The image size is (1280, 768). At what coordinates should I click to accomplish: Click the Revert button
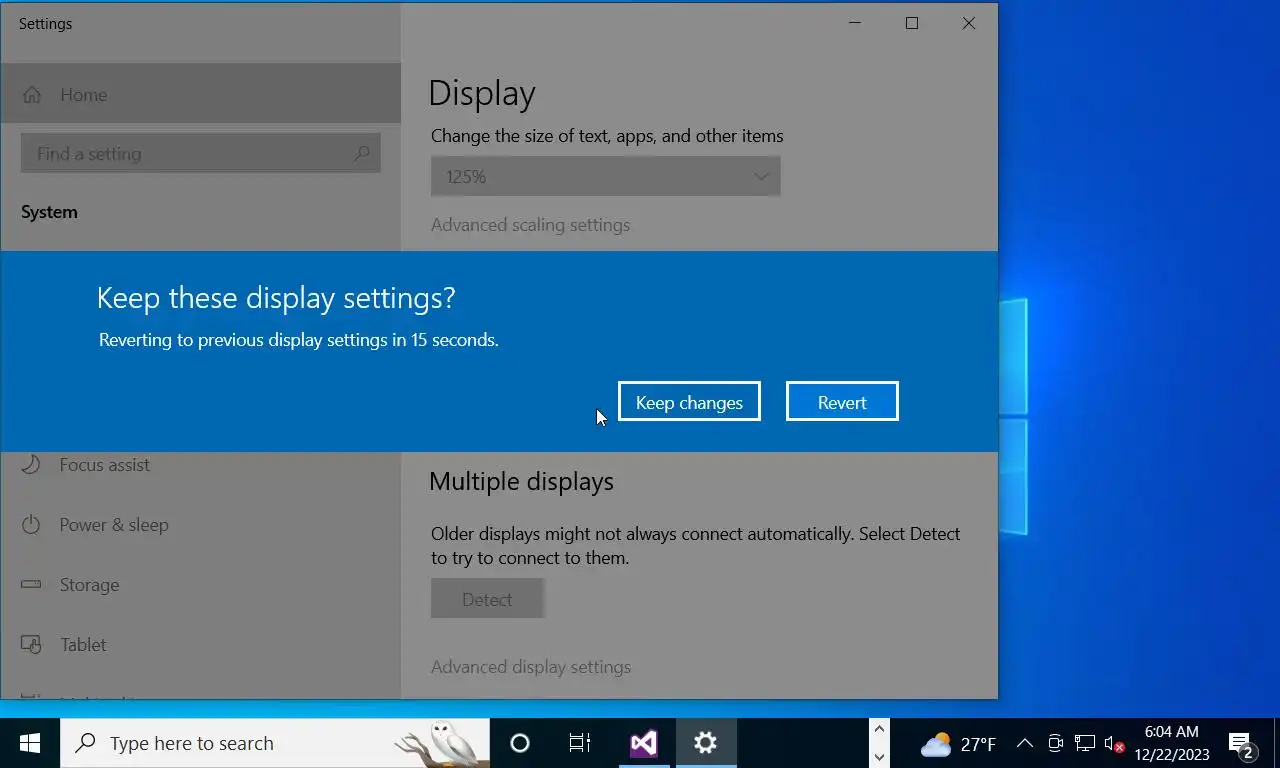click(842, 401)
